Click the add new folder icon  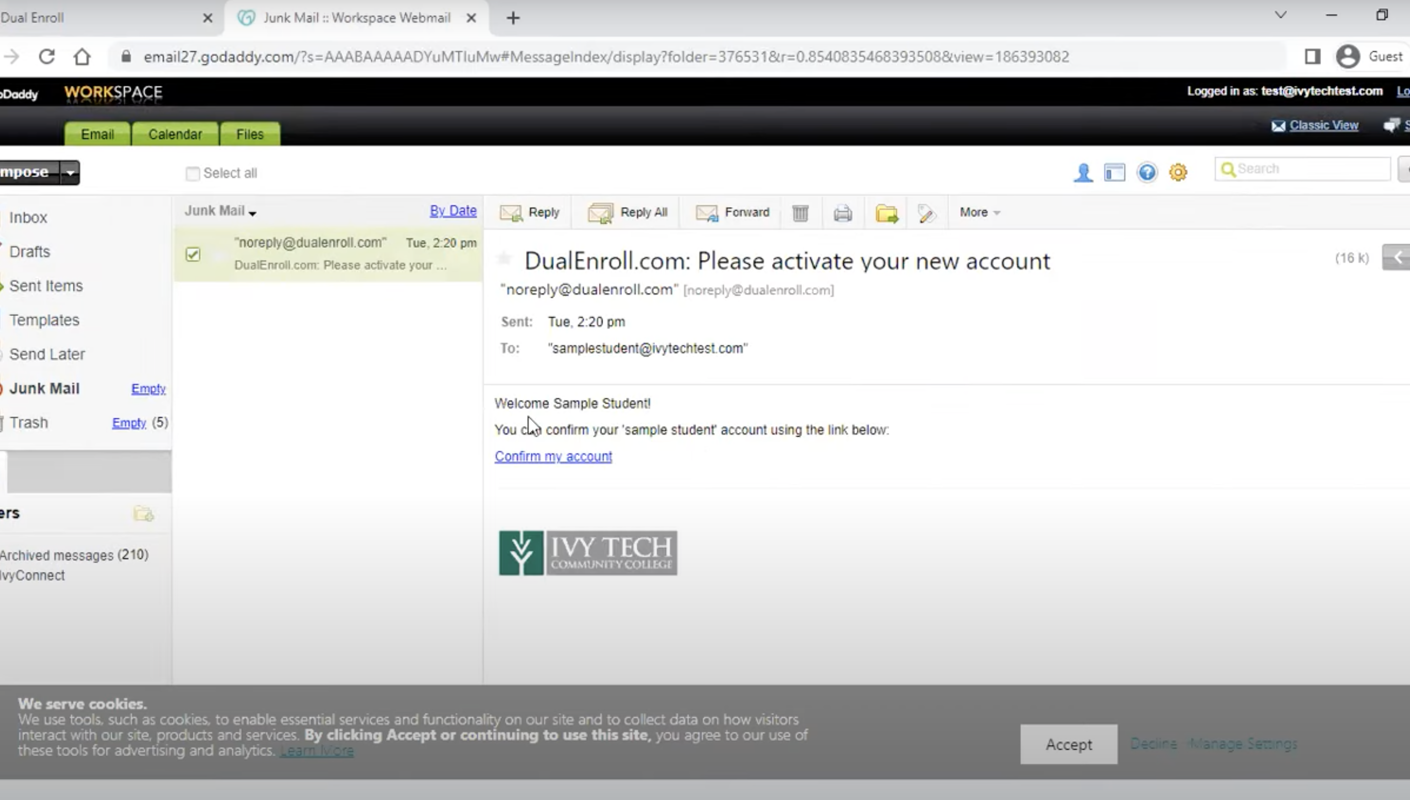(x=143, y=514)
